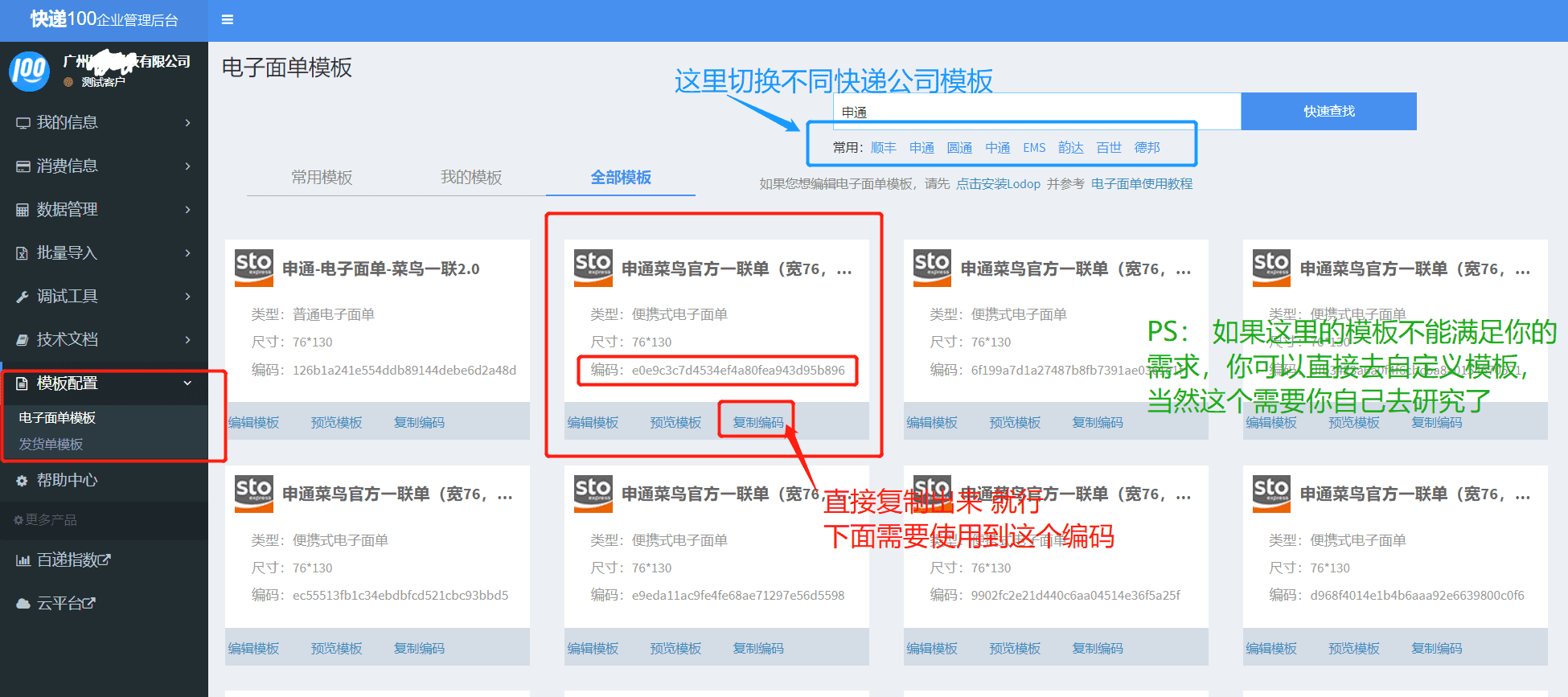Screen dimensions: 1568x697
Task: Click the courier search input field
Action: point(1037,112)
